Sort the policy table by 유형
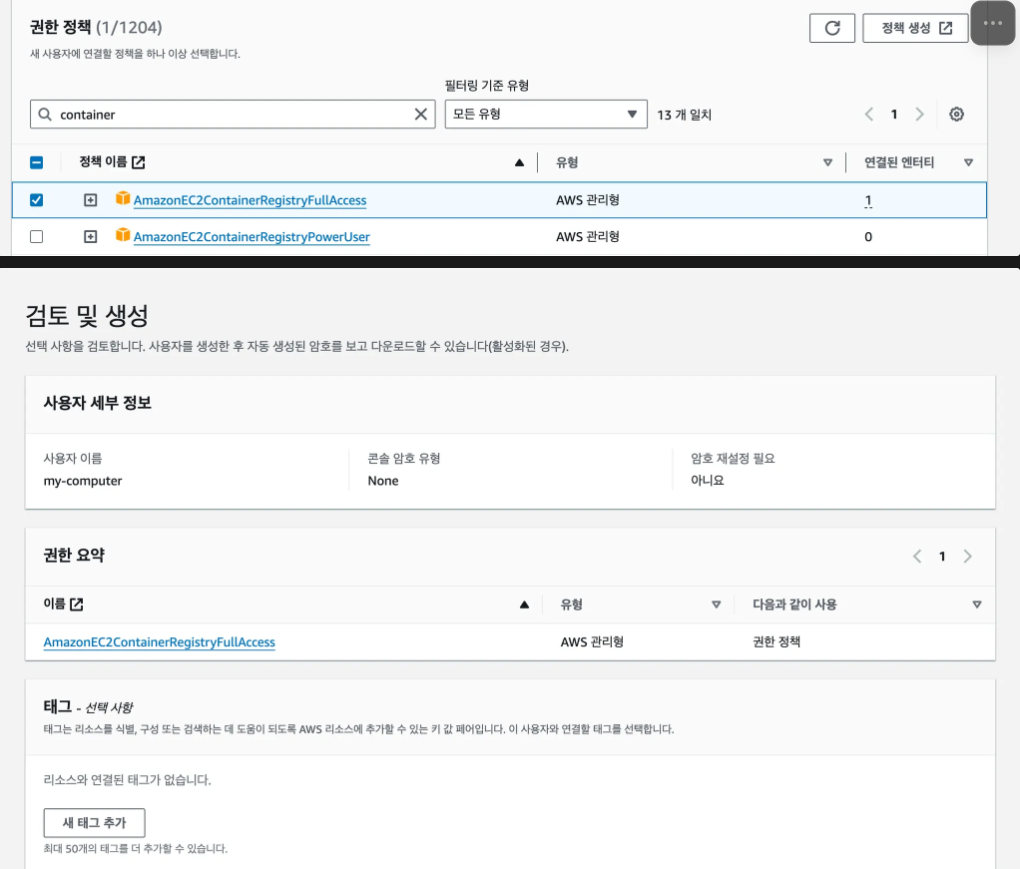This screenshot has height=869, width=1020. click(827, 163)
